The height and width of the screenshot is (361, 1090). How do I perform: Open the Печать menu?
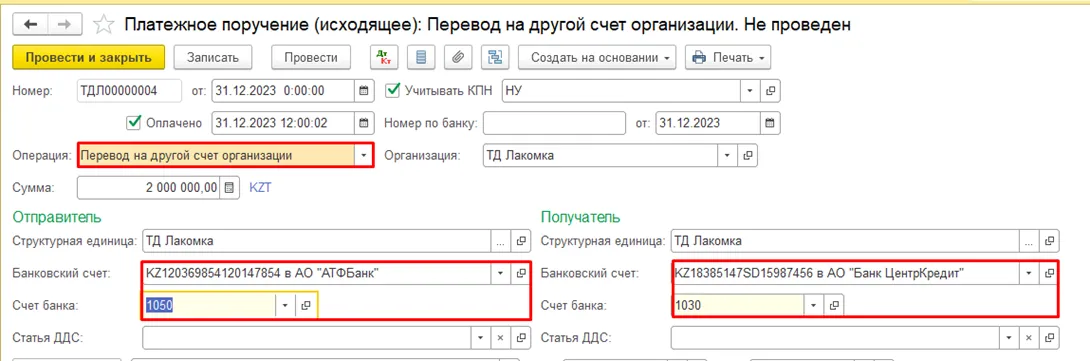(728, 58)
